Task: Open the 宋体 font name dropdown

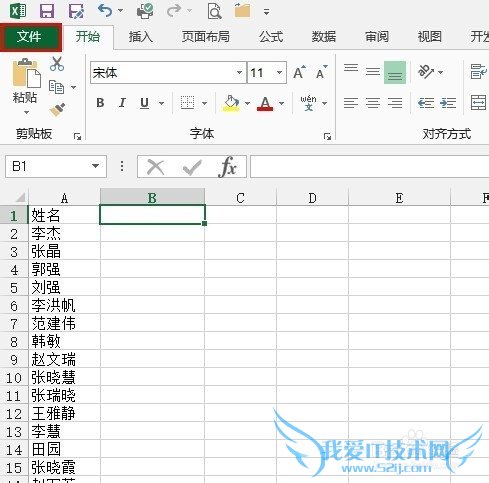Action: pyautogui.click(x=239, y=72)
